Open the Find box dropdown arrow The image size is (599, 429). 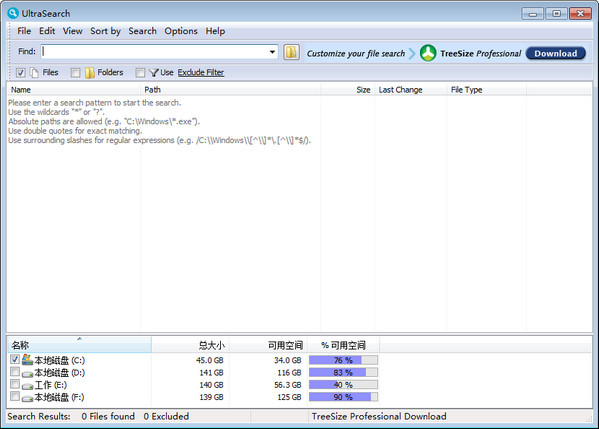tap(272, 52)
